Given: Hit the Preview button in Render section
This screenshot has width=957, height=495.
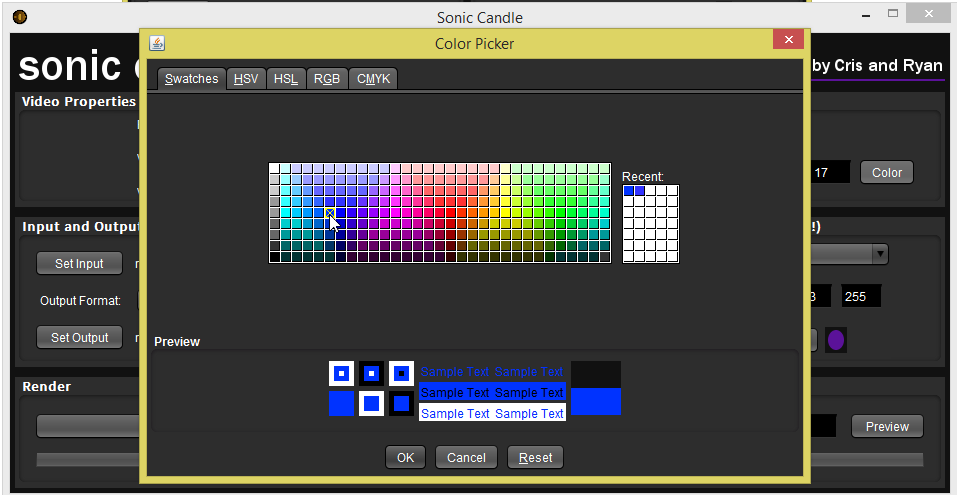Looking at the screenshot, I should [x=887, y=426].
